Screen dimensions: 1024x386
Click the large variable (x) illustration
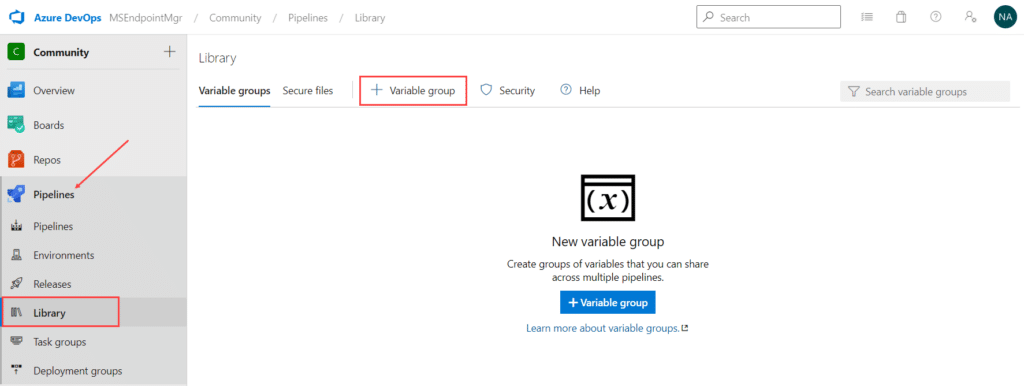pos(607,197)
